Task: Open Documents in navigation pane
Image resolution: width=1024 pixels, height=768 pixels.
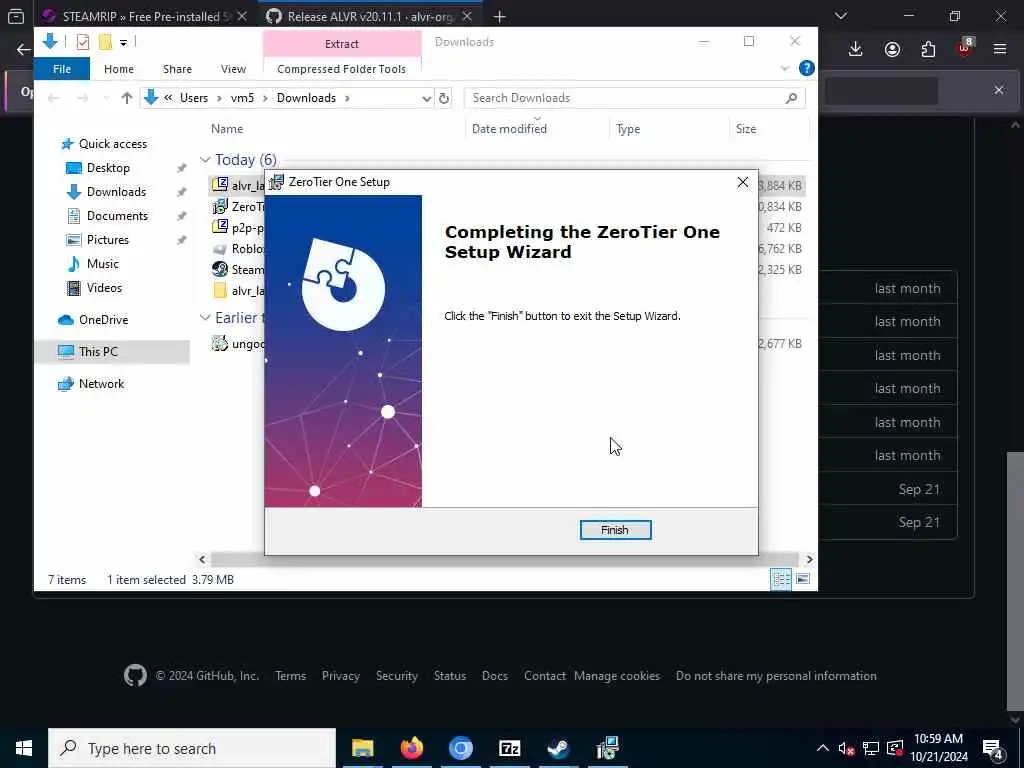Action: [x=117, y=216]
